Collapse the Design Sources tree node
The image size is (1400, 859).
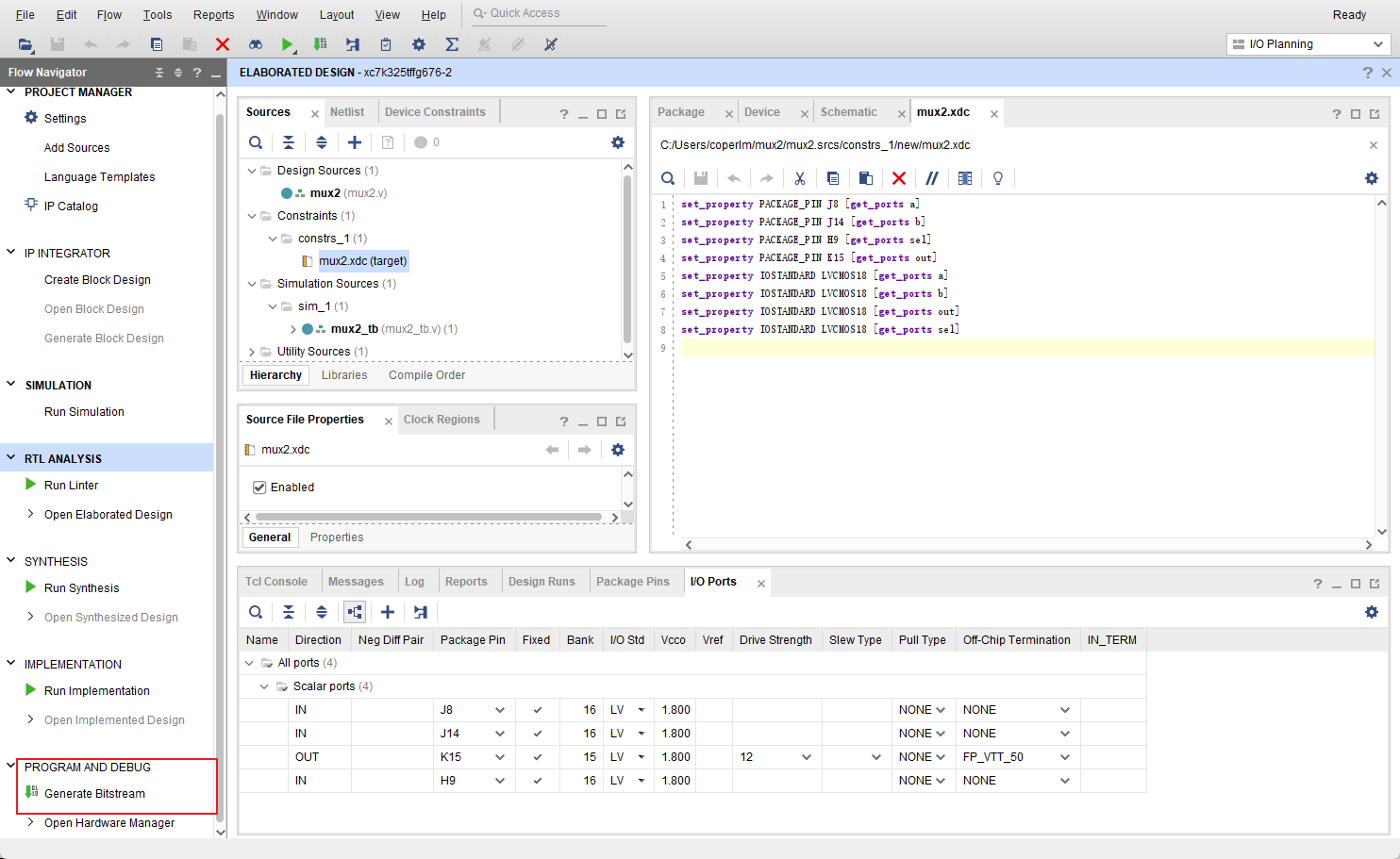tap(252, 171)
